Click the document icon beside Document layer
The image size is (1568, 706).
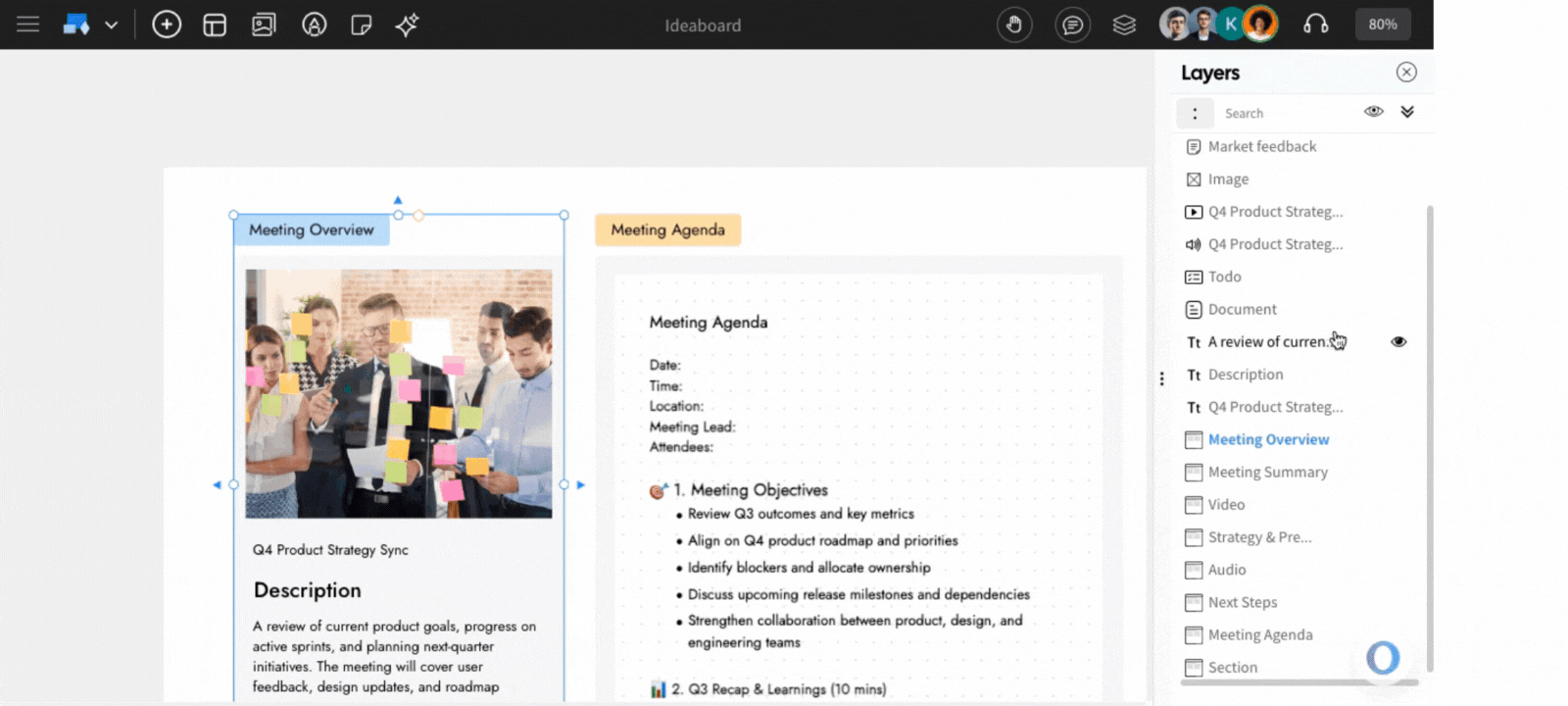(1194, 310)
